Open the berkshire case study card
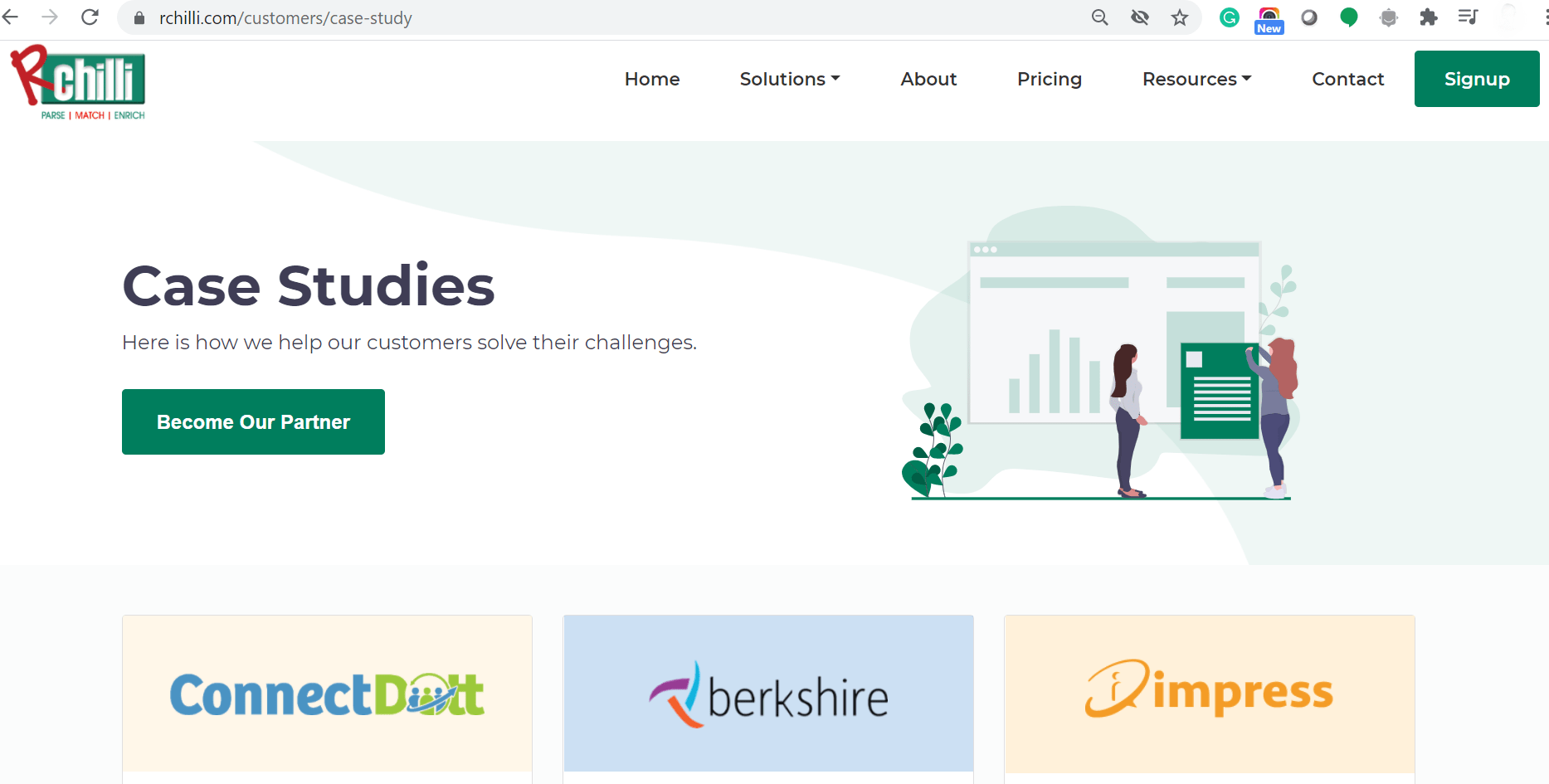1549x784 pixels. pos(768,699)
